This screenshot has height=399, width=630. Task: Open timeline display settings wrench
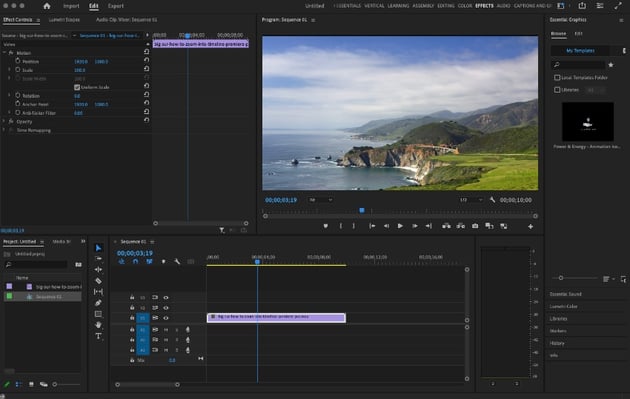click(x=177, y=262)
